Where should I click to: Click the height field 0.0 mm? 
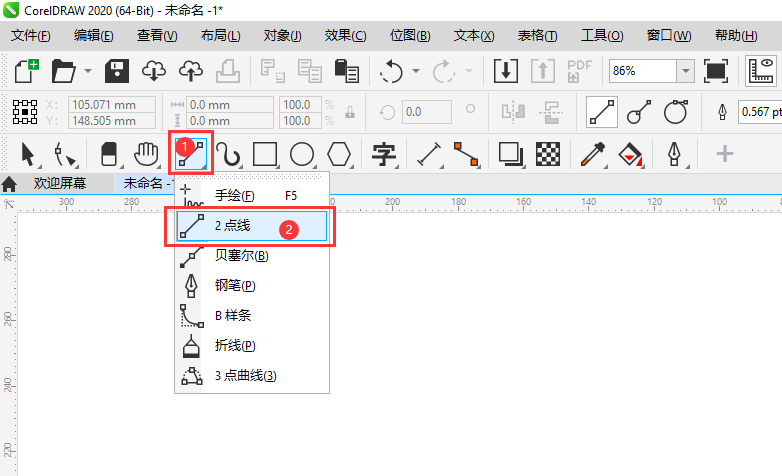(x=229, y=121)
